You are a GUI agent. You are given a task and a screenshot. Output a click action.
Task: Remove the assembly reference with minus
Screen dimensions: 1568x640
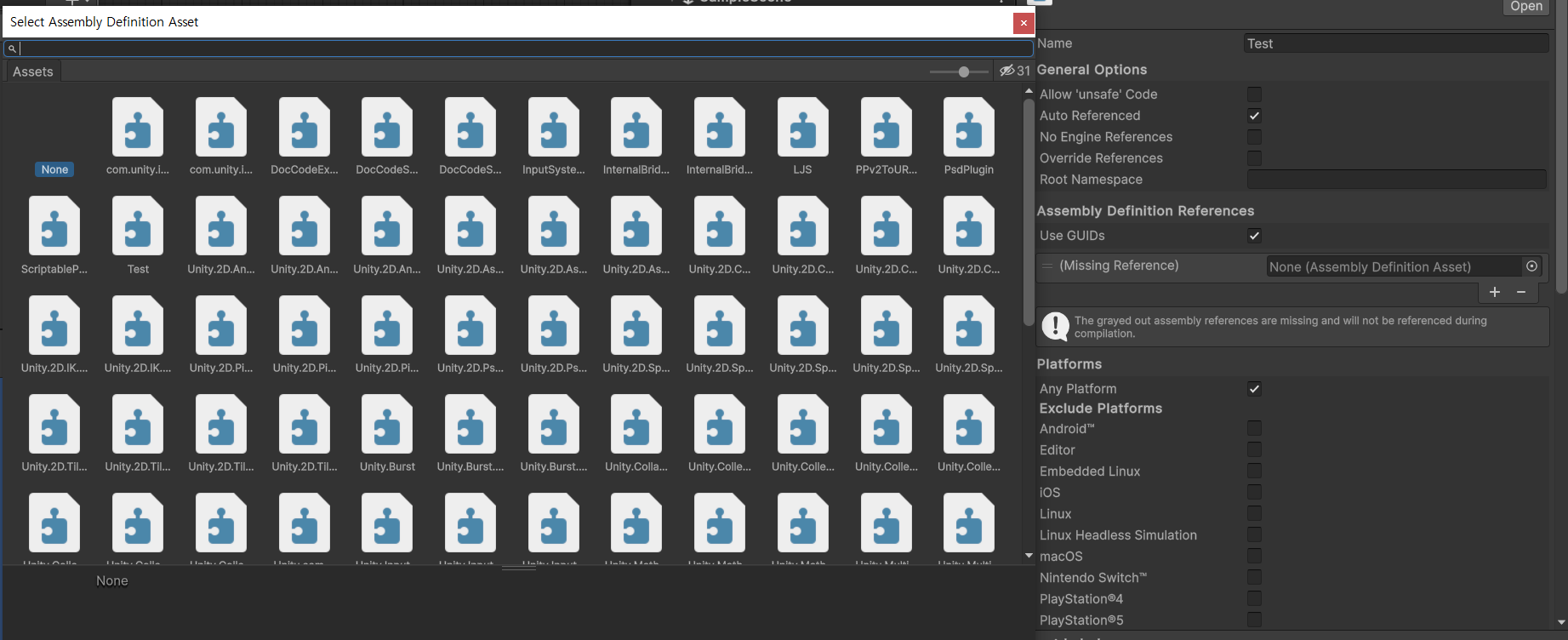pos(1521,292)
